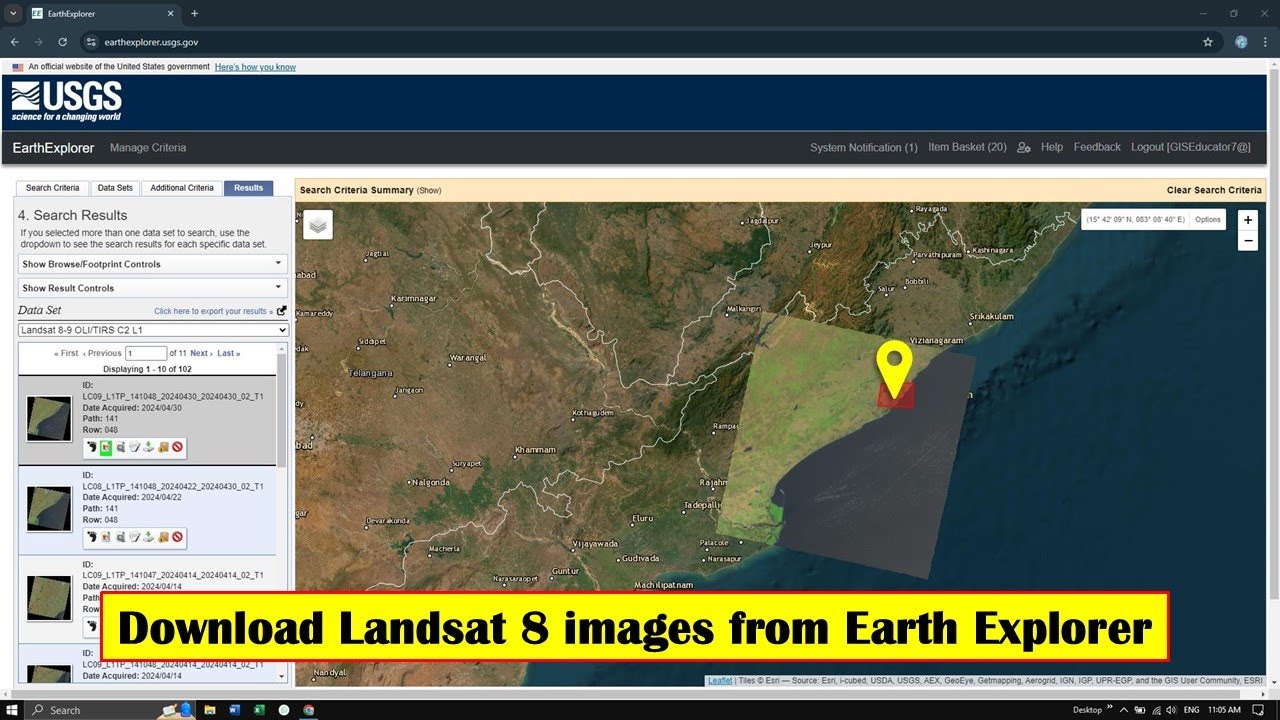Switch to Data Sets tab
Image resolution: width=1280 pixels, height=720 pixels.
115,188
